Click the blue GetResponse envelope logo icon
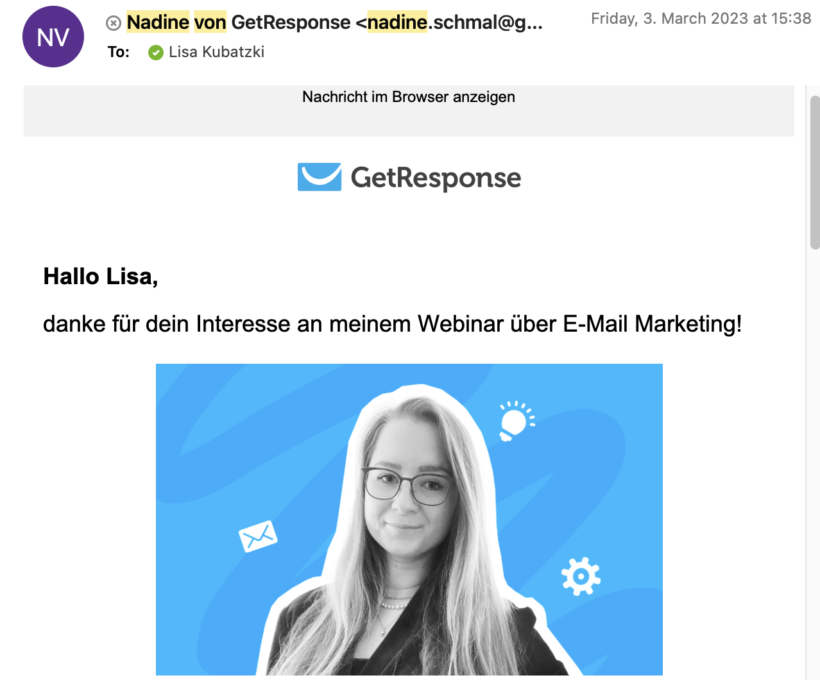 pyautogui.click(x=319, y=177)
